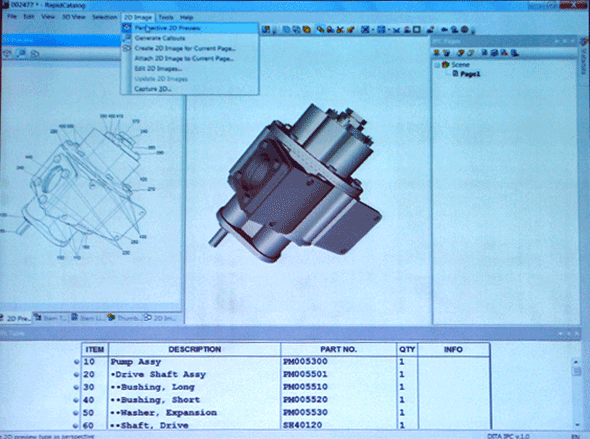Select Page1 in the Scene tree
Image resolution: width=590 pixels, height=439 pixels.
(470, 74)
